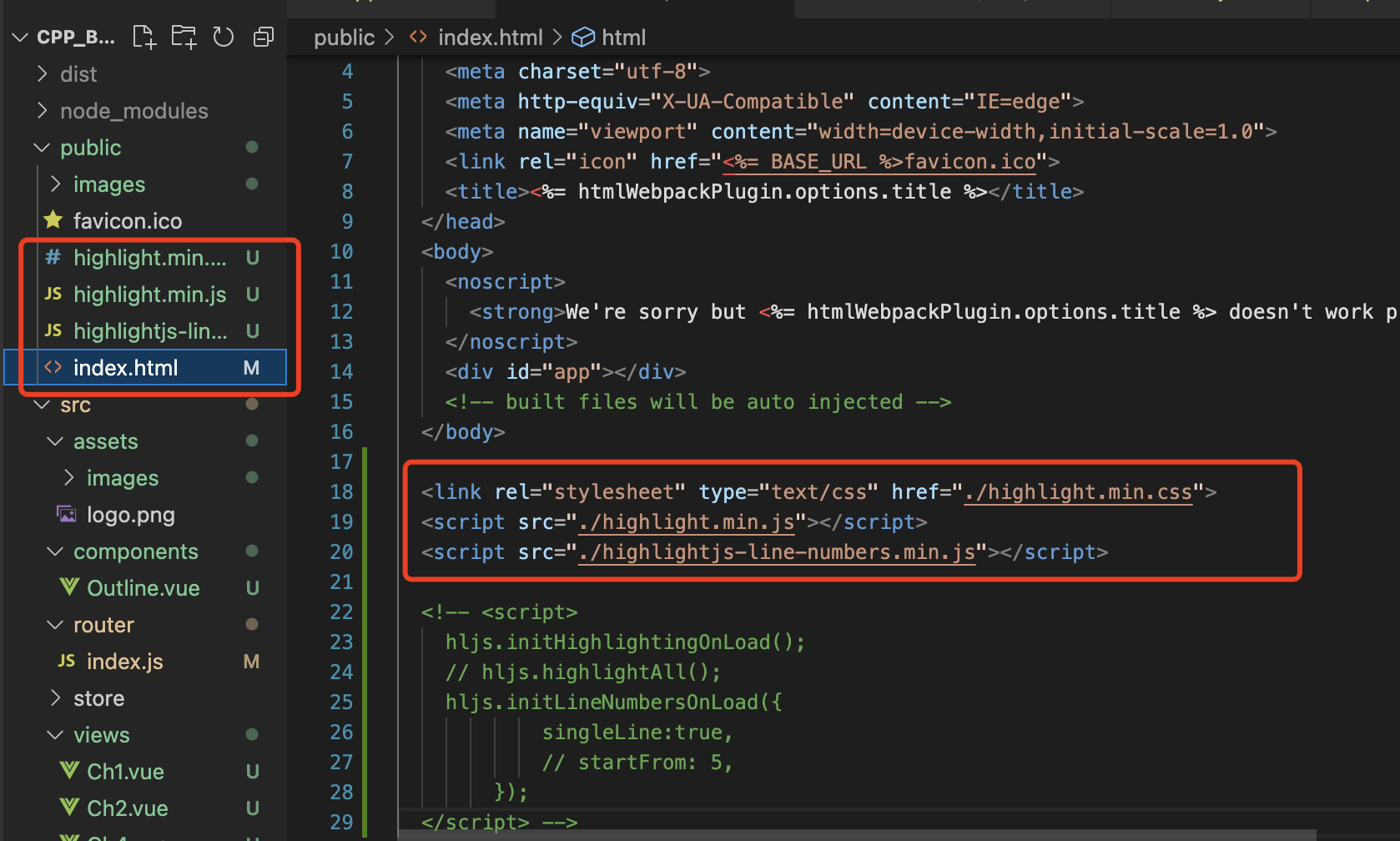1400x841 pixels.
Task: Open logo.png image file
Action: click(131, 515)
